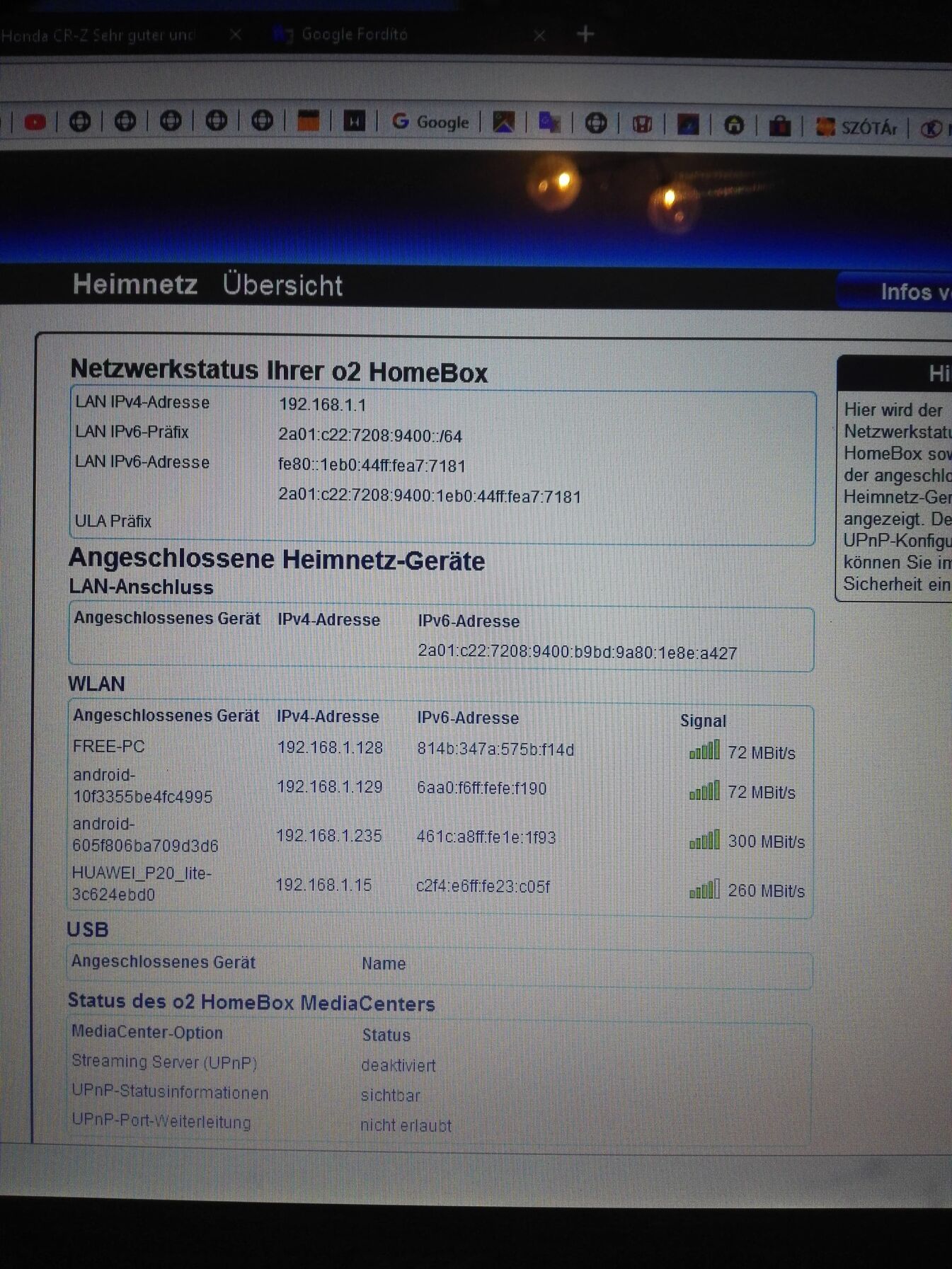Click the IPv6 value 461c:a8ff:fe1e:1f93
The height and width of the screenshot is (1269, 952).
[486, 837]
